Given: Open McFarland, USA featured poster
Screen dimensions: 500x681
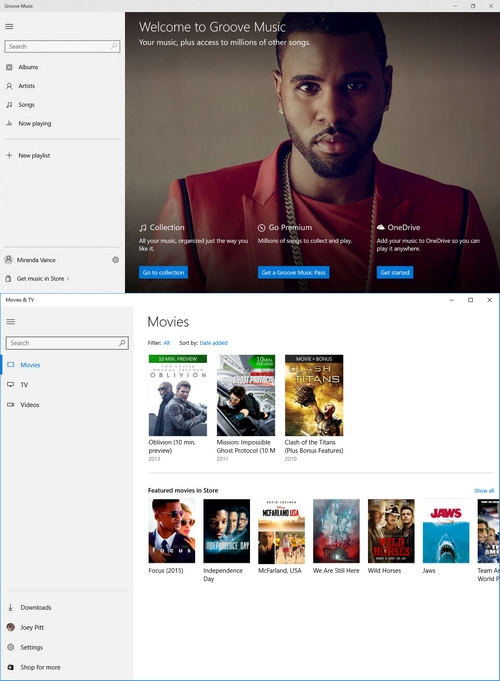Looking at the screenshot, I should point(281,531).
